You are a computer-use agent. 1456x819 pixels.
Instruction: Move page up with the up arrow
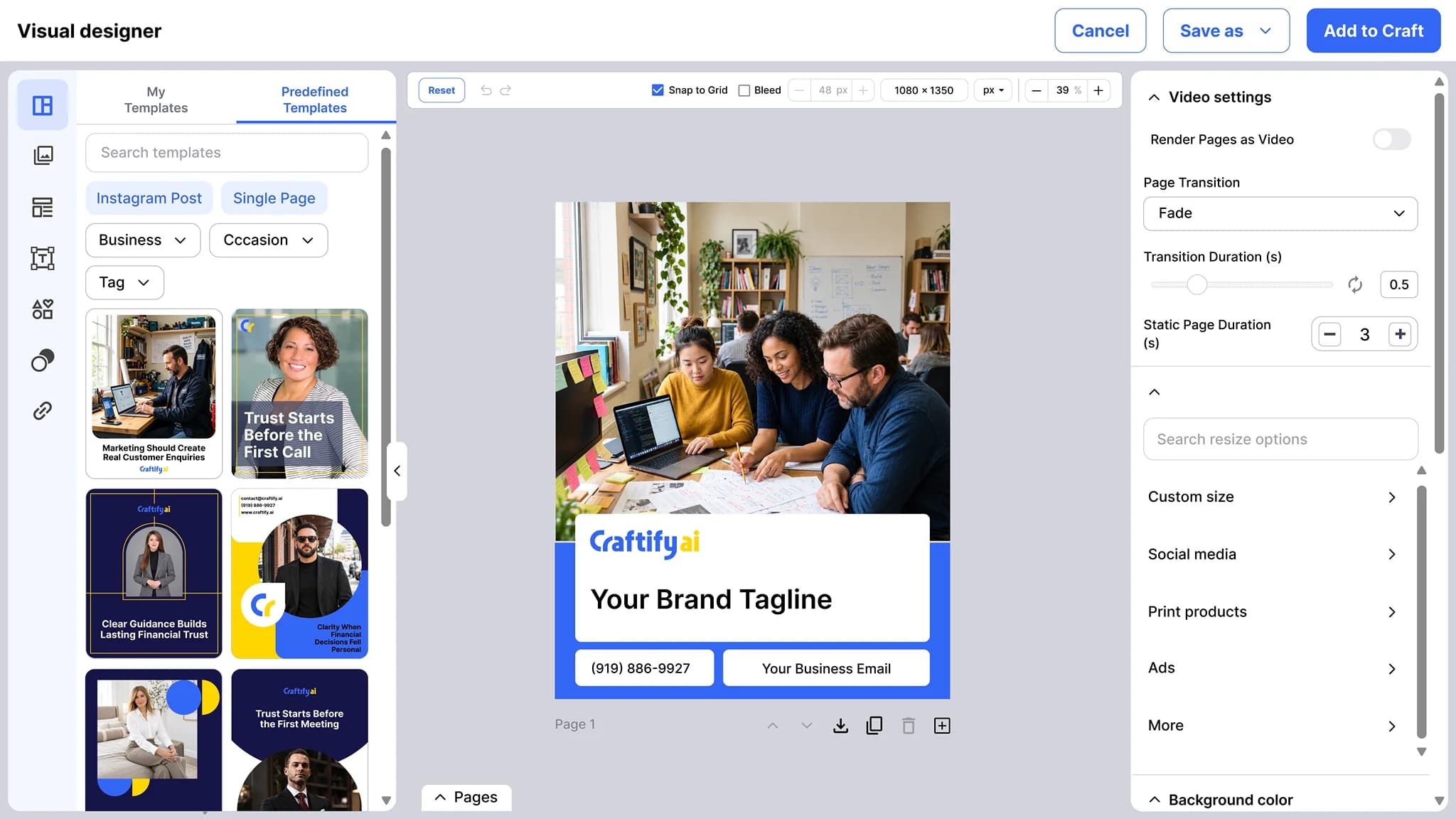pos(773,725)
